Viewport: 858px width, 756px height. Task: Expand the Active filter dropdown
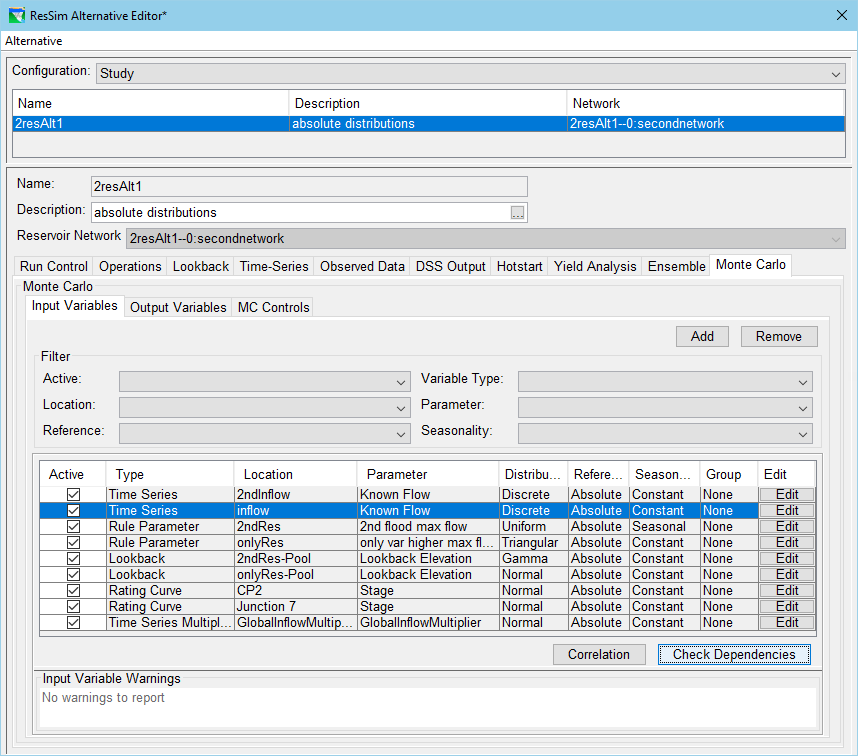264,381
